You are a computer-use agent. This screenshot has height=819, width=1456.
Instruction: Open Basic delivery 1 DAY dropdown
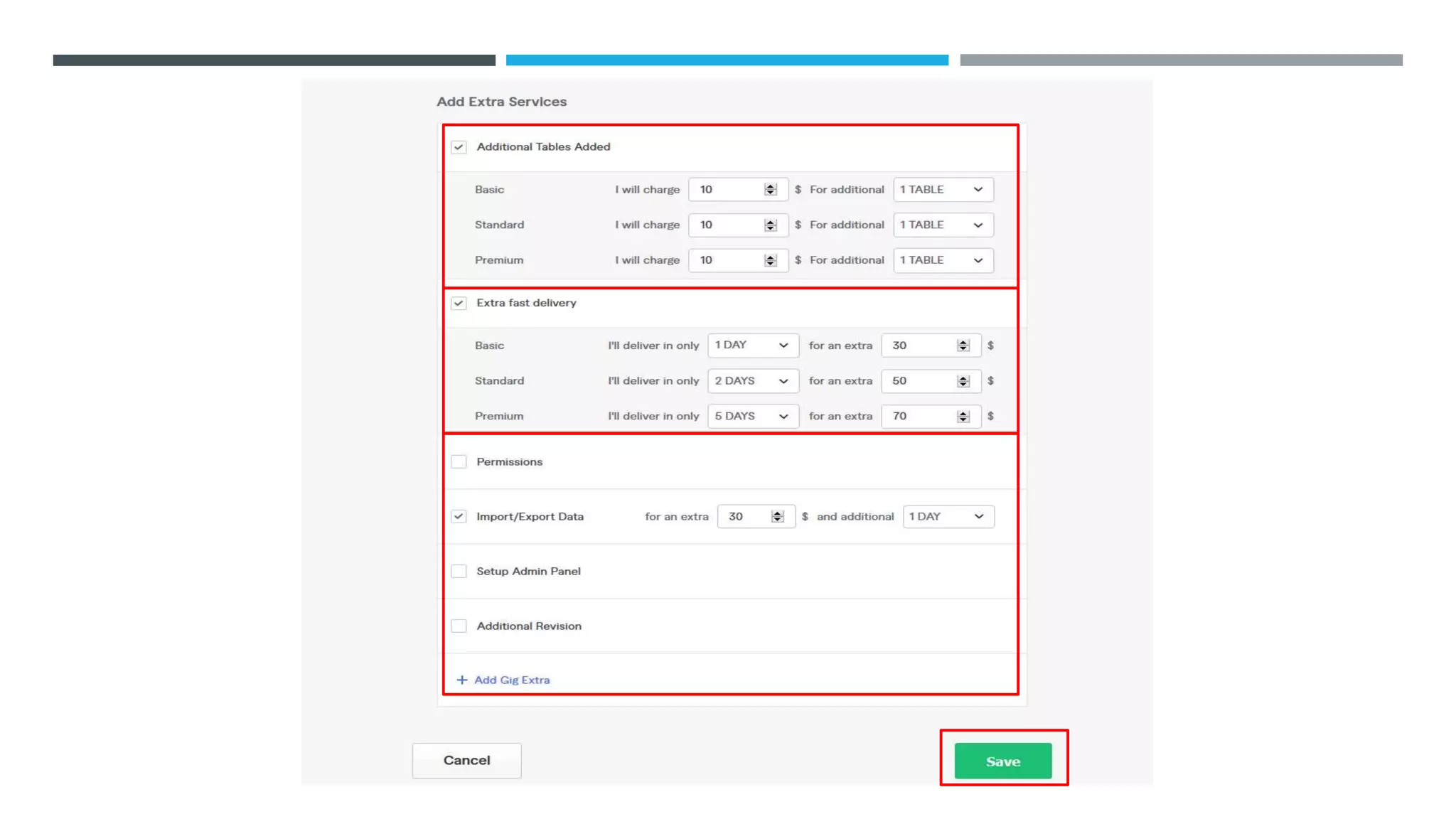click(x=752, y=346)
